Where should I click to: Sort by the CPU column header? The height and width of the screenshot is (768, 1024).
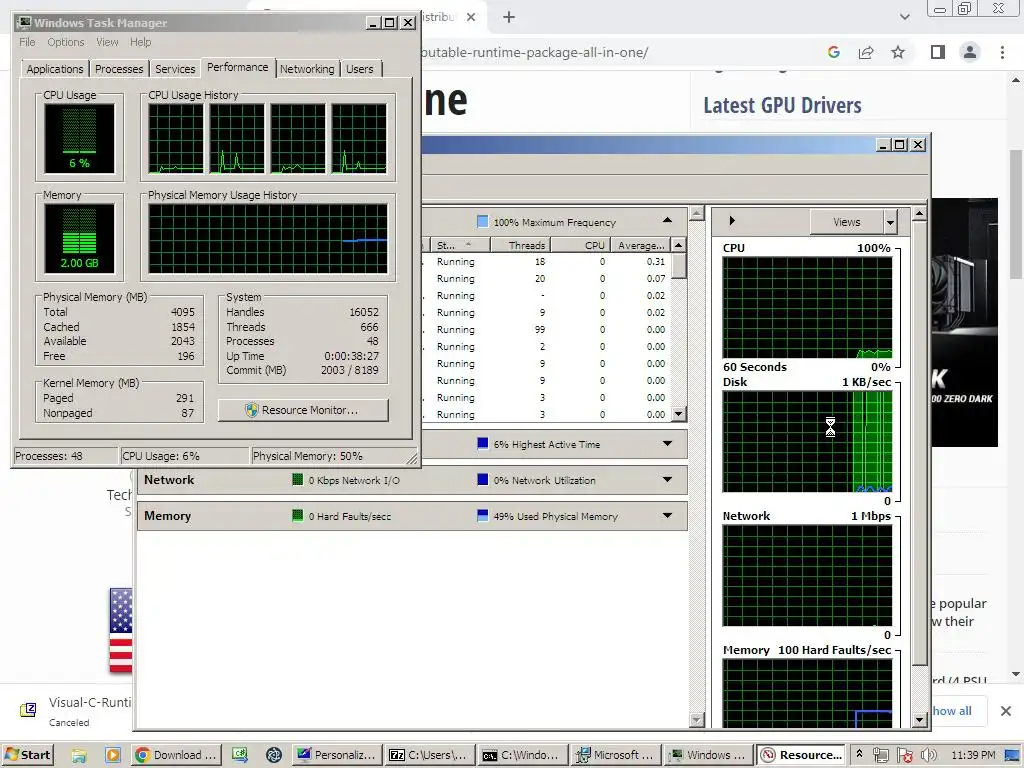coord(581,245)
